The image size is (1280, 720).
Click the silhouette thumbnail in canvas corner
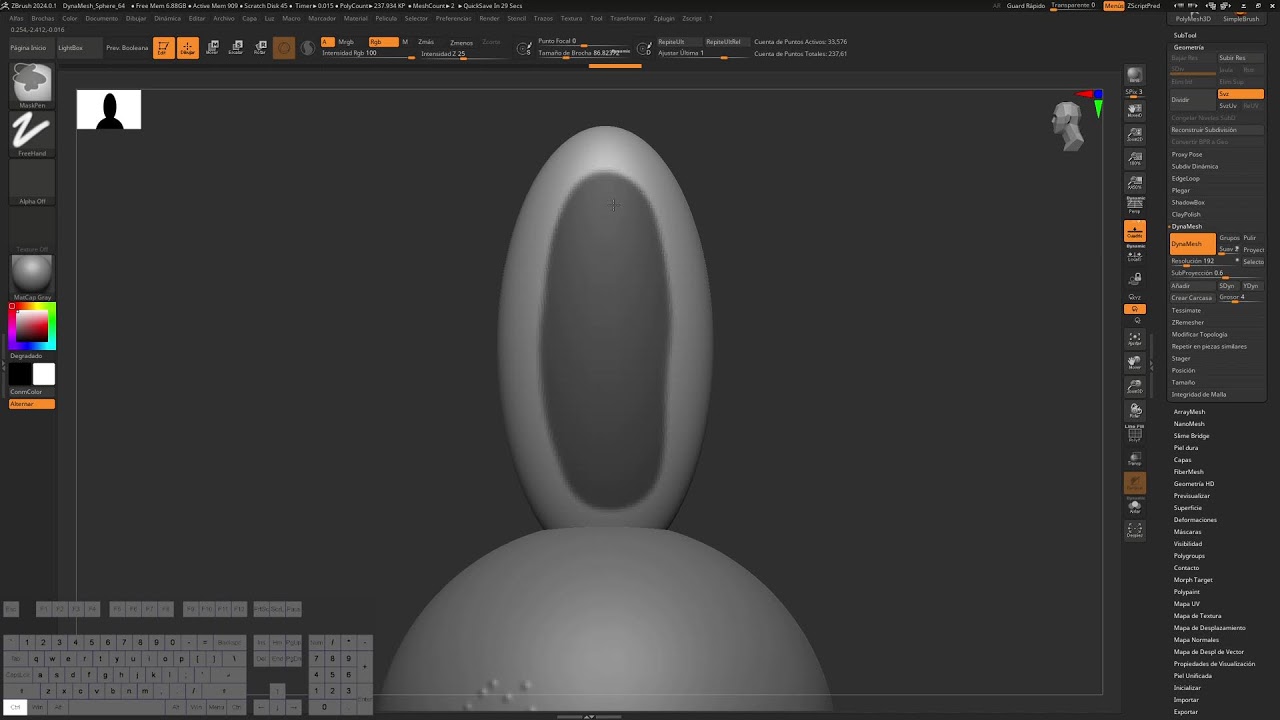click(109, 110)
